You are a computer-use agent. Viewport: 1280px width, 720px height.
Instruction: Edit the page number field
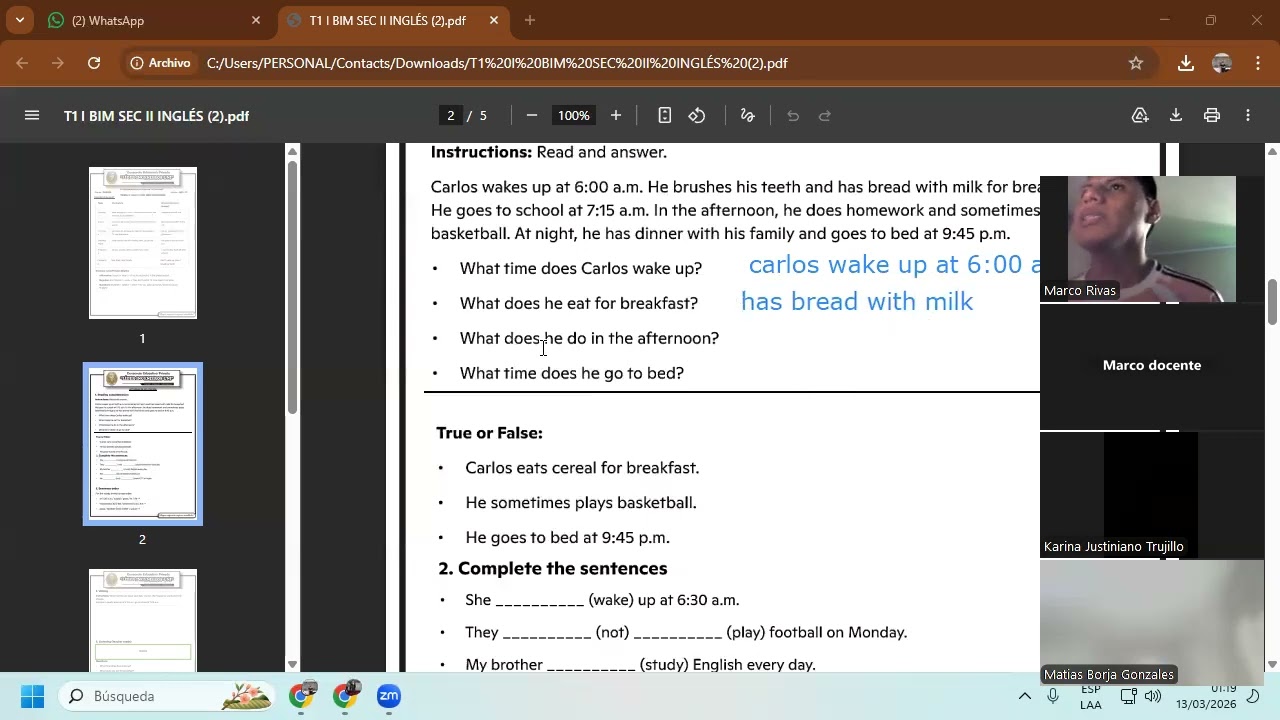451,116
